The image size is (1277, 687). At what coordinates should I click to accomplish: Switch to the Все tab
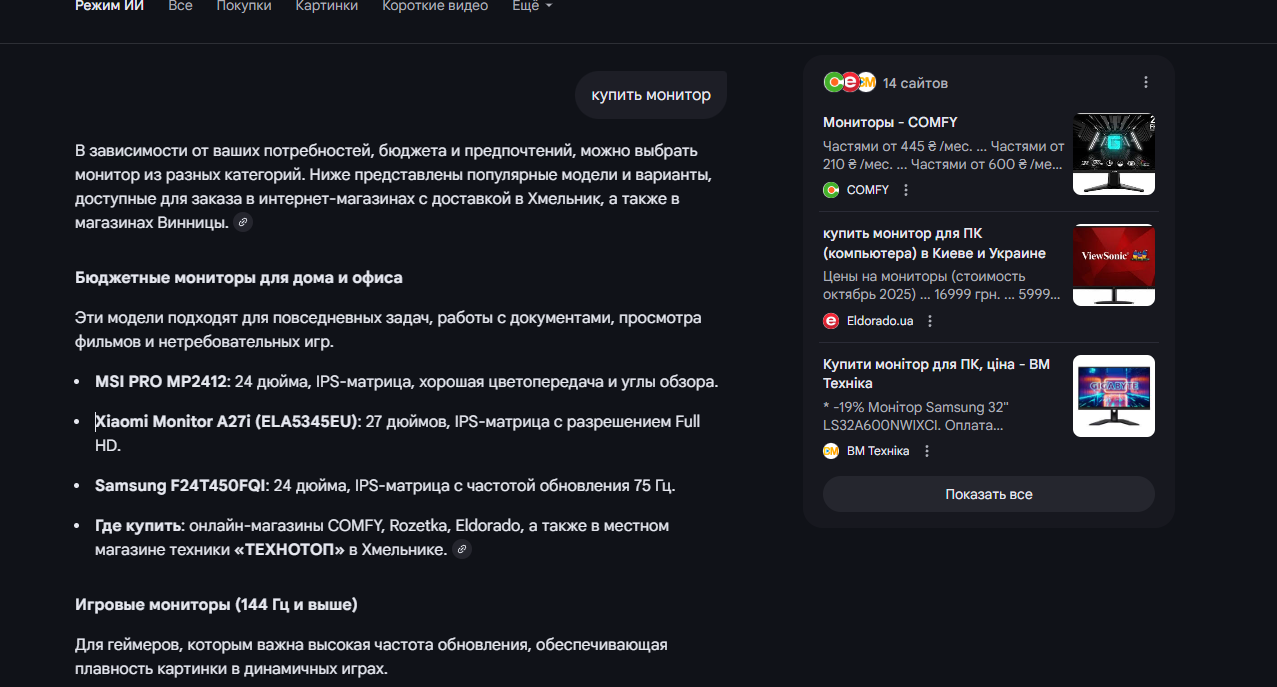pos(181,6)
